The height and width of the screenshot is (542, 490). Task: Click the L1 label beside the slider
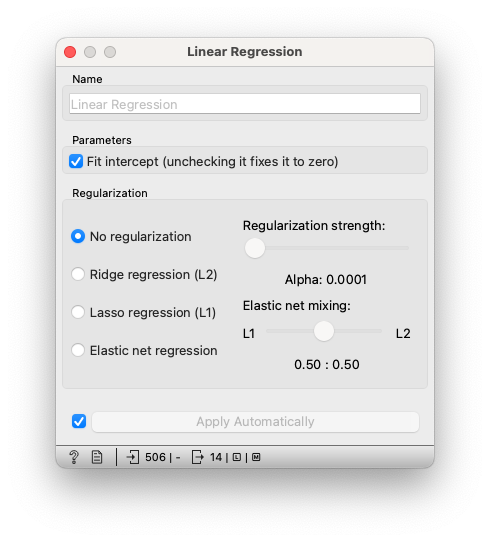249,334
